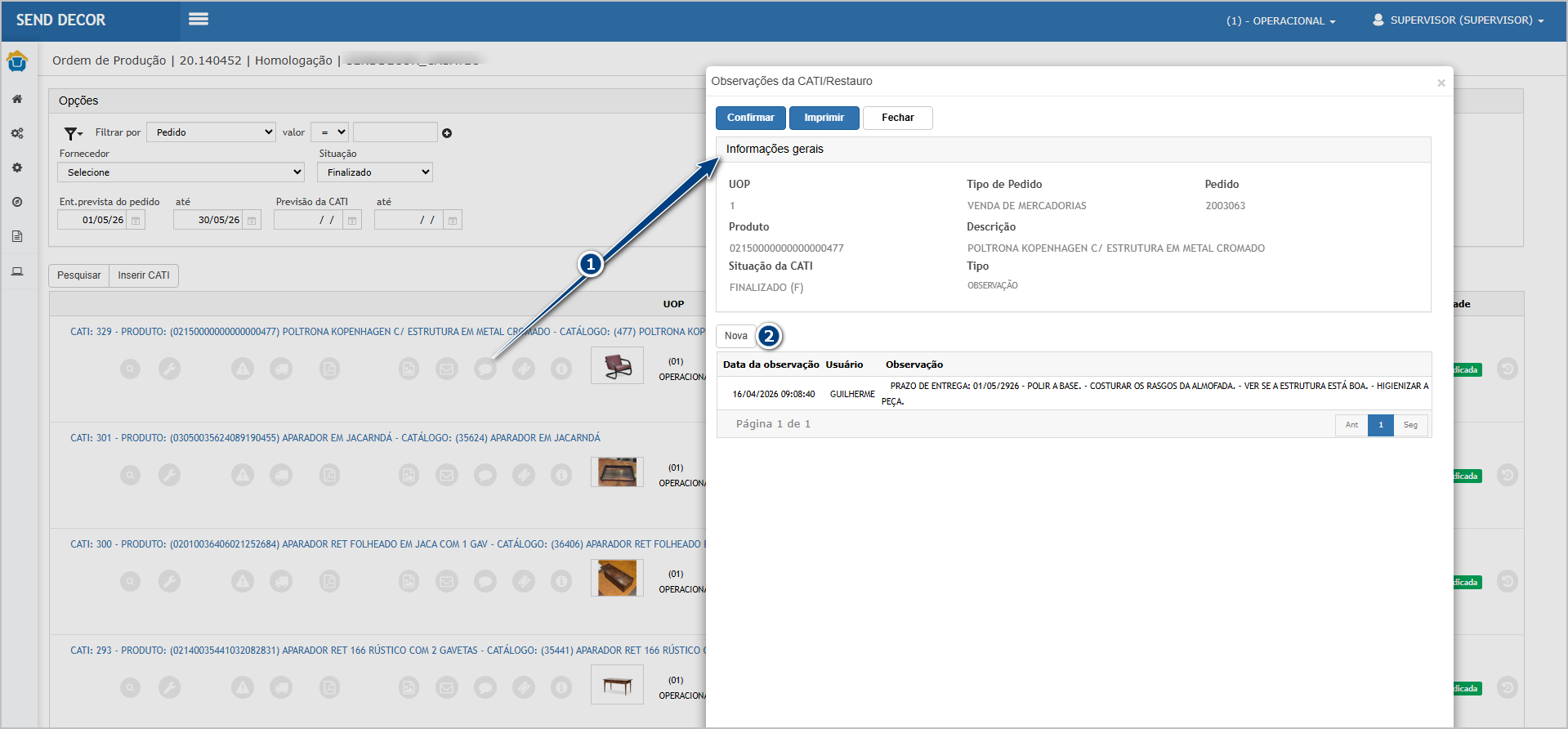Click the GUILHERME observation row
The width and height of the screenshot is (1568, 729).
(x=1074, y=394)
